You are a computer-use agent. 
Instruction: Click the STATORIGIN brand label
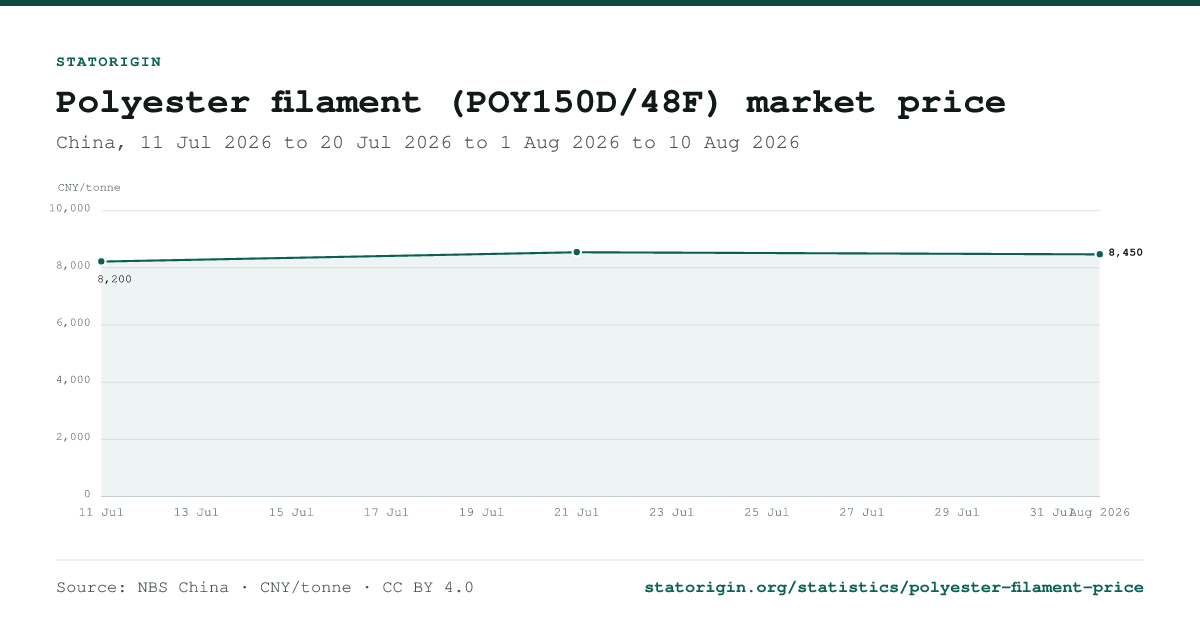109,62
